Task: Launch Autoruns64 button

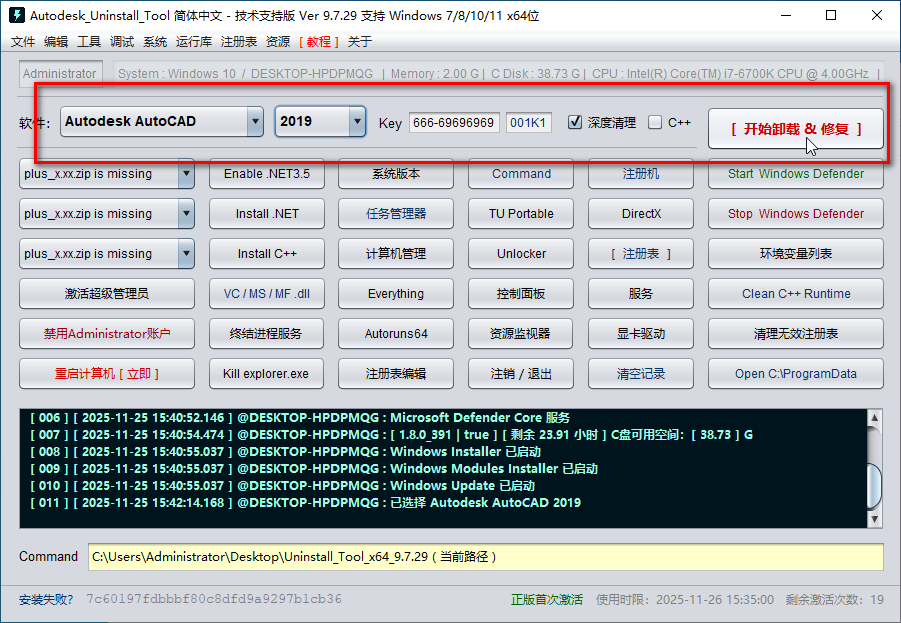Action: click(x=396, y=333)
